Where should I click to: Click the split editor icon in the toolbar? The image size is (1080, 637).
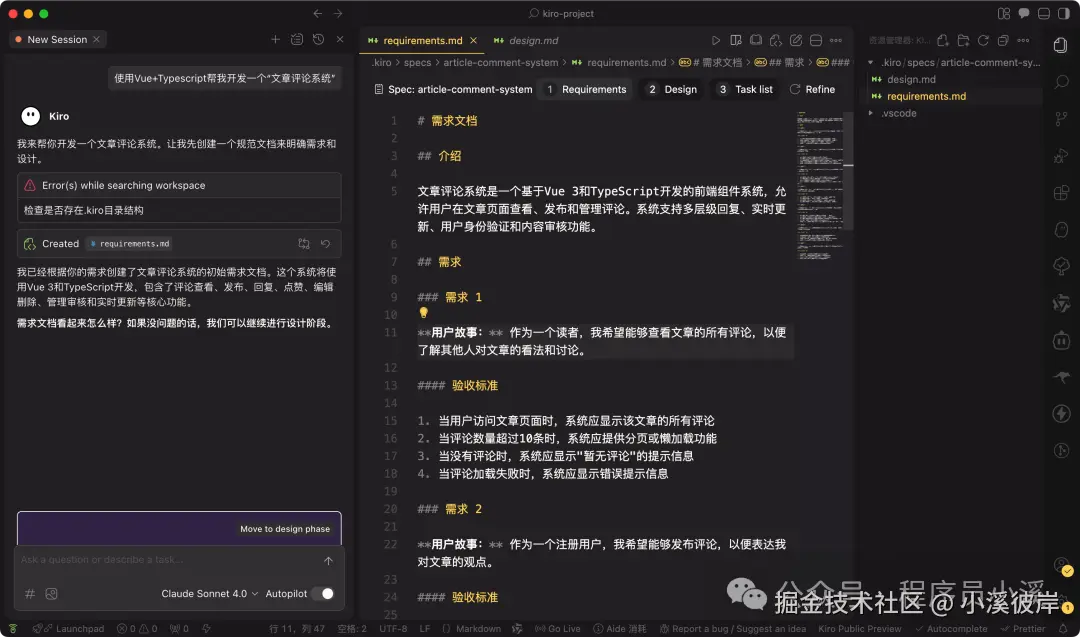click(814, 40)
